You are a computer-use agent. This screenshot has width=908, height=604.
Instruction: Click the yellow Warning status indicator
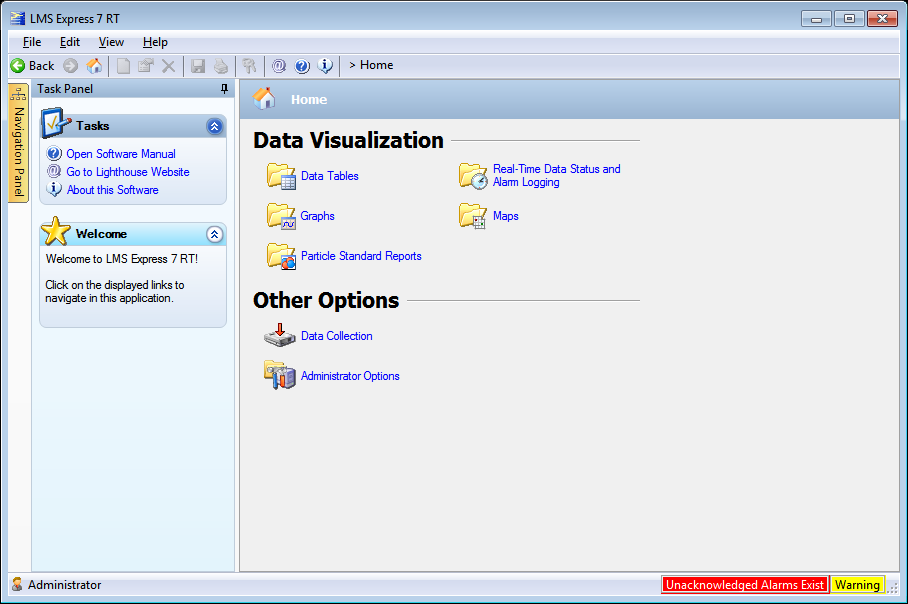pos(857,585)
